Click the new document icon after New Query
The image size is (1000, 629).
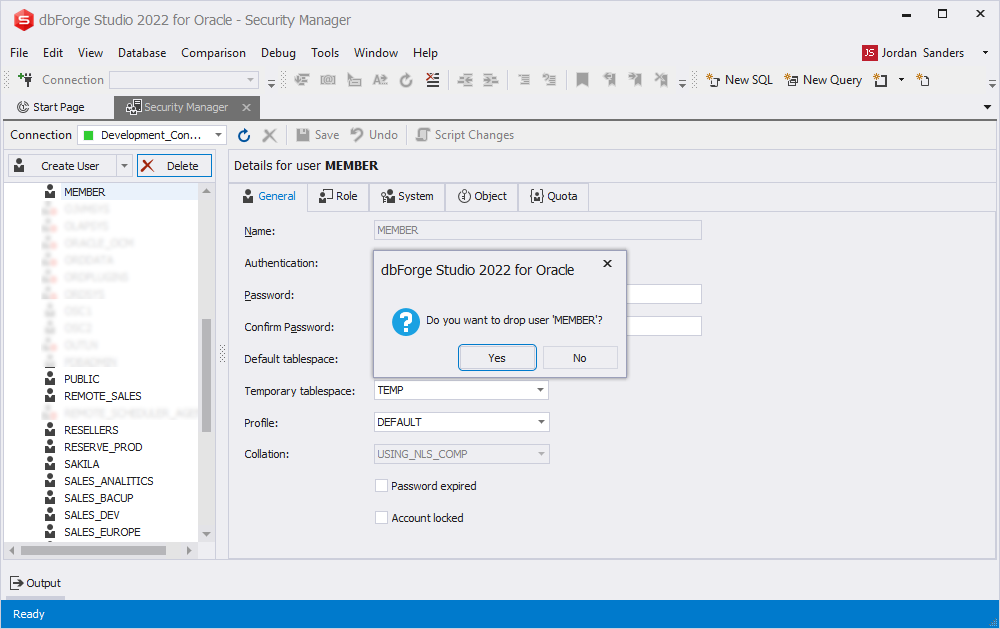coord(881,80)
